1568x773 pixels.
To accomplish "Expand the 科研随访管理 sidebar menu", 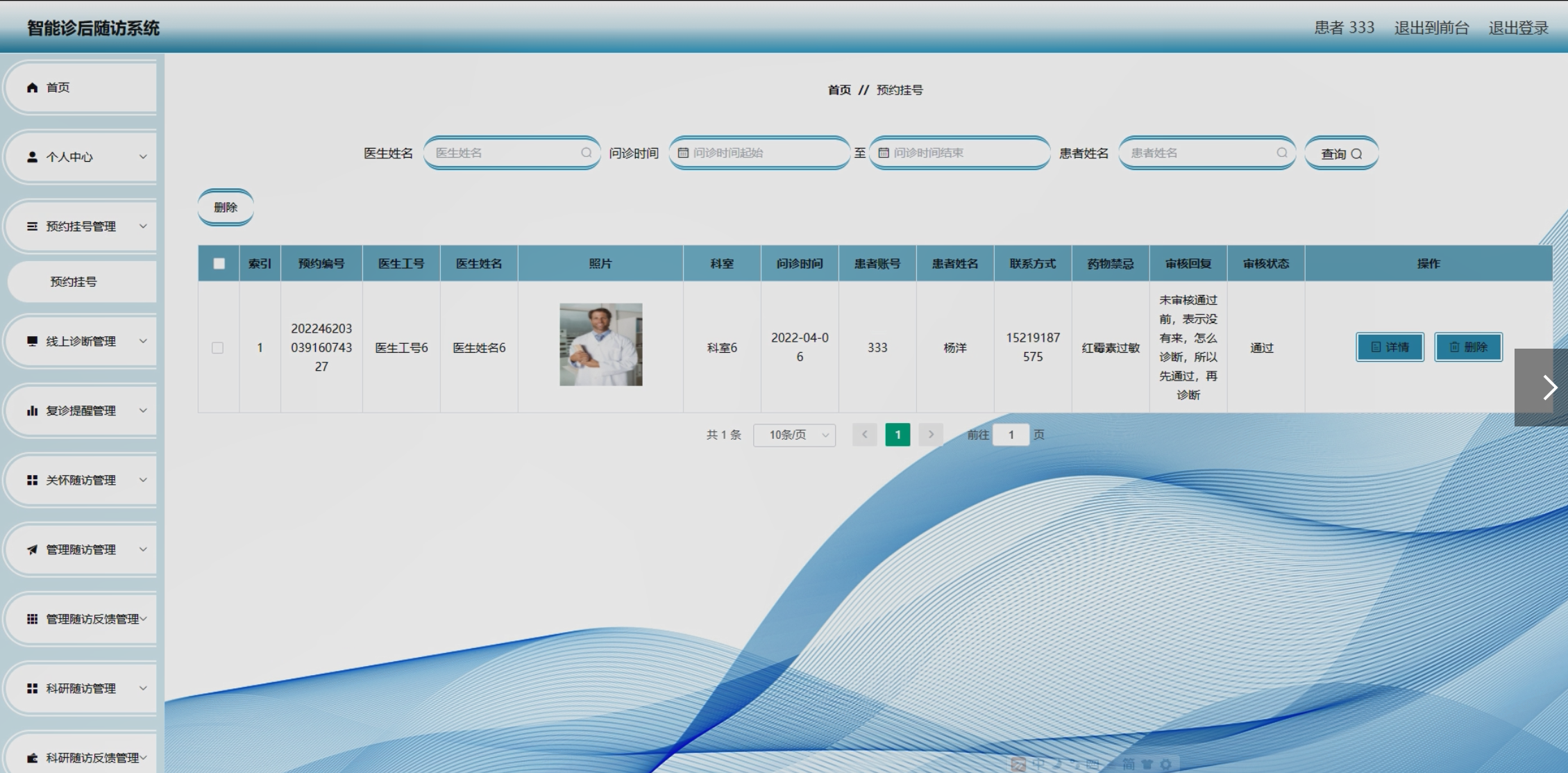I will point(81,688).
